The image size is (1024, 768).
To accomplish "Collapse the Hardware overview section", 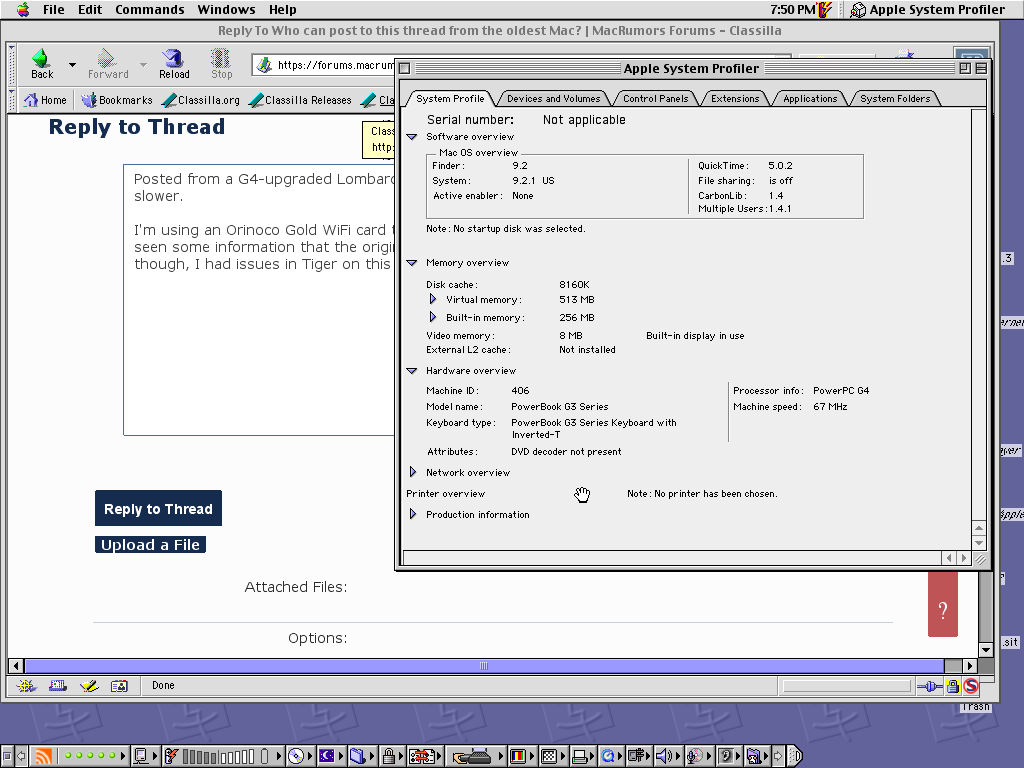I will pyautogui.click(x=411, y=370).
